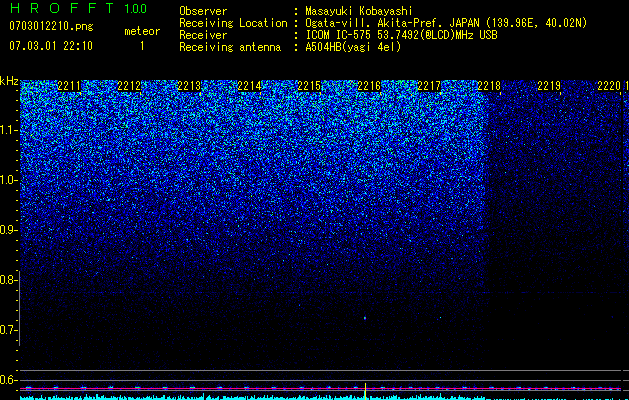
Task: Click the Receiving antenna field label
Action: tap(230, 47)
